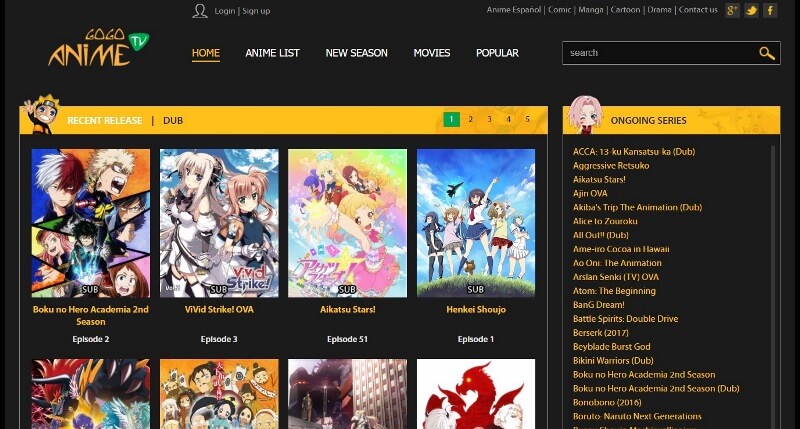This screenshot has height=429, width=800.
Task: Open the Henkei Shoujo poster thumbnail
Action: [x=476, y=223]
